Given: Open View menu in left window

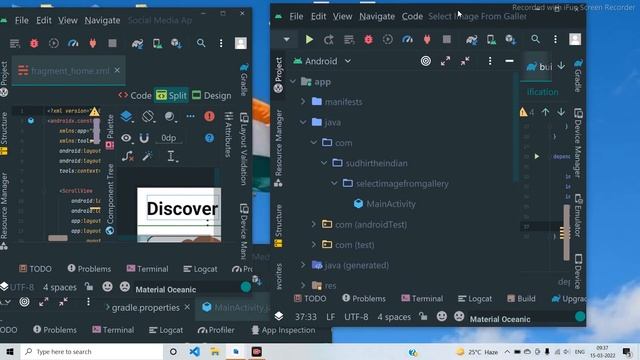Looking at the screenshot, I should (67, 20).
